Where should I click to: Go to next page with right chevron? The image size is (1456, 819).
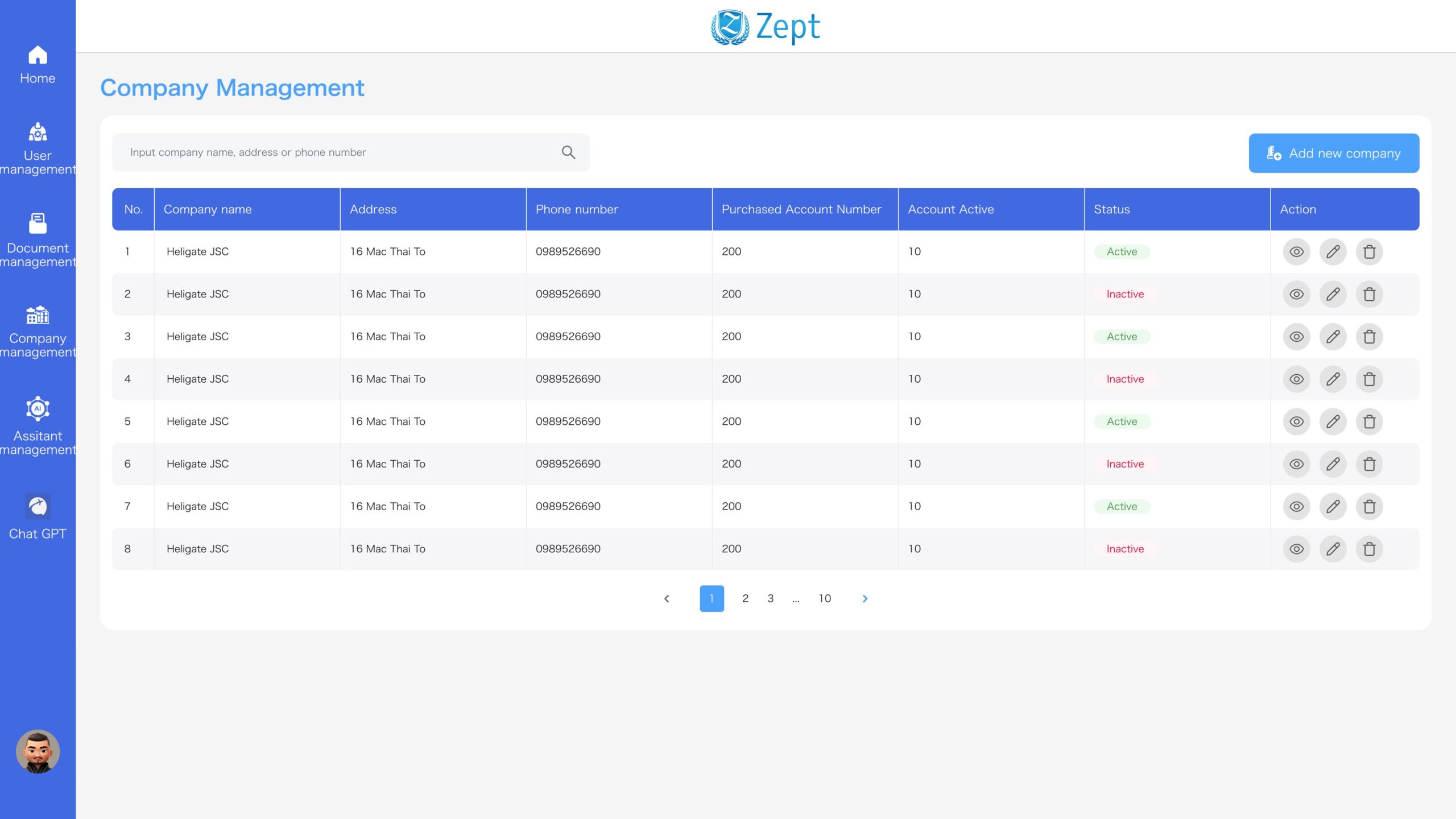[x=864, y=598]
